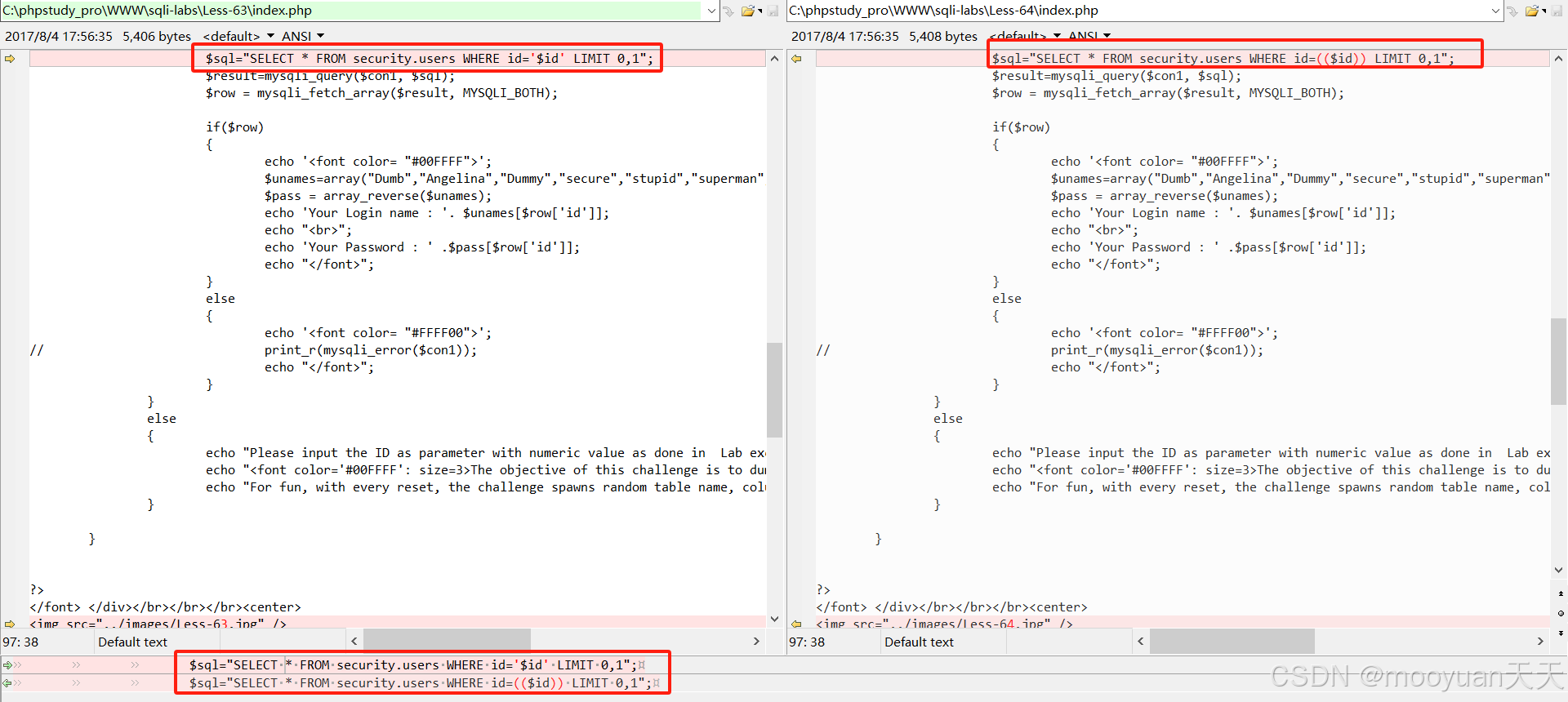
Task: Click the right pane open folder icon
Action: pos(1532,11)
